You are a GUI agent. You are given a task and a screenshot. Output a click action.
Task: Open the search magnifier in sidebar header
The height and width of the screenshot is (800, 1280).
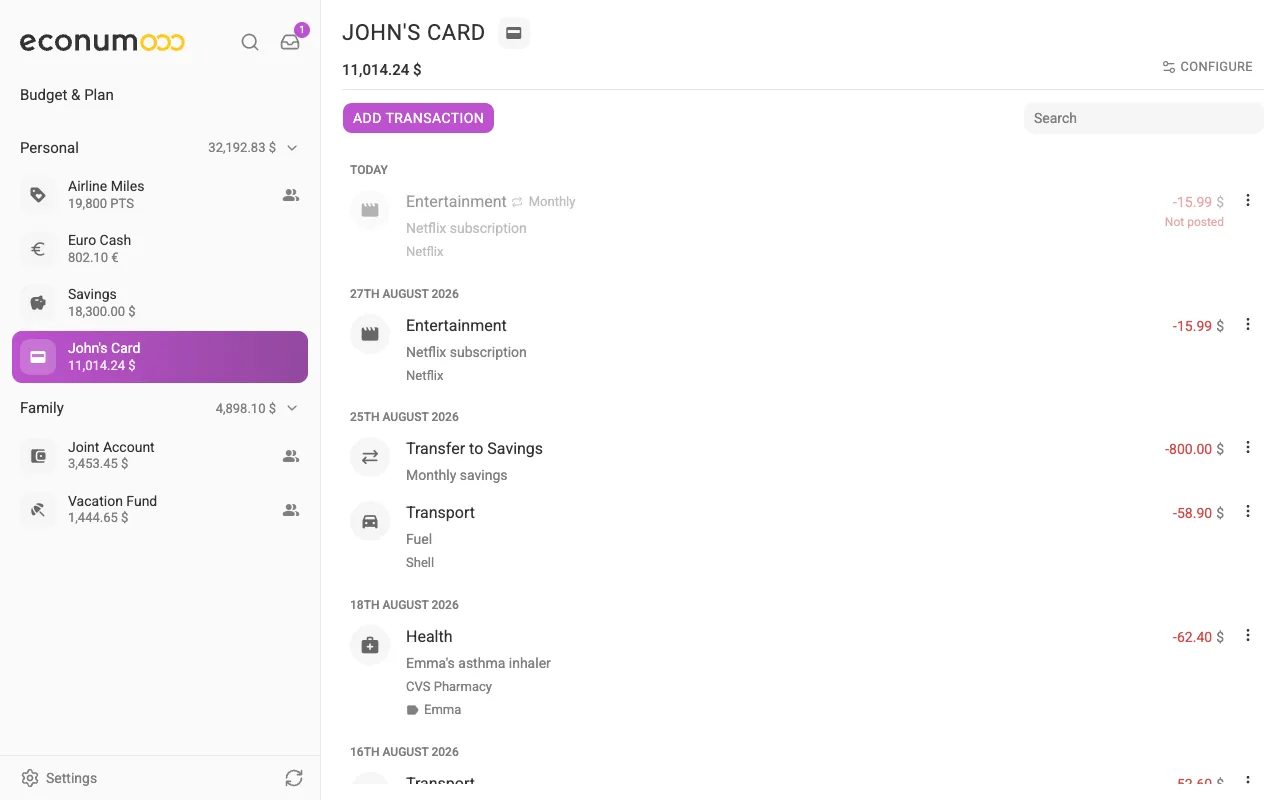(x=250, y=42)
